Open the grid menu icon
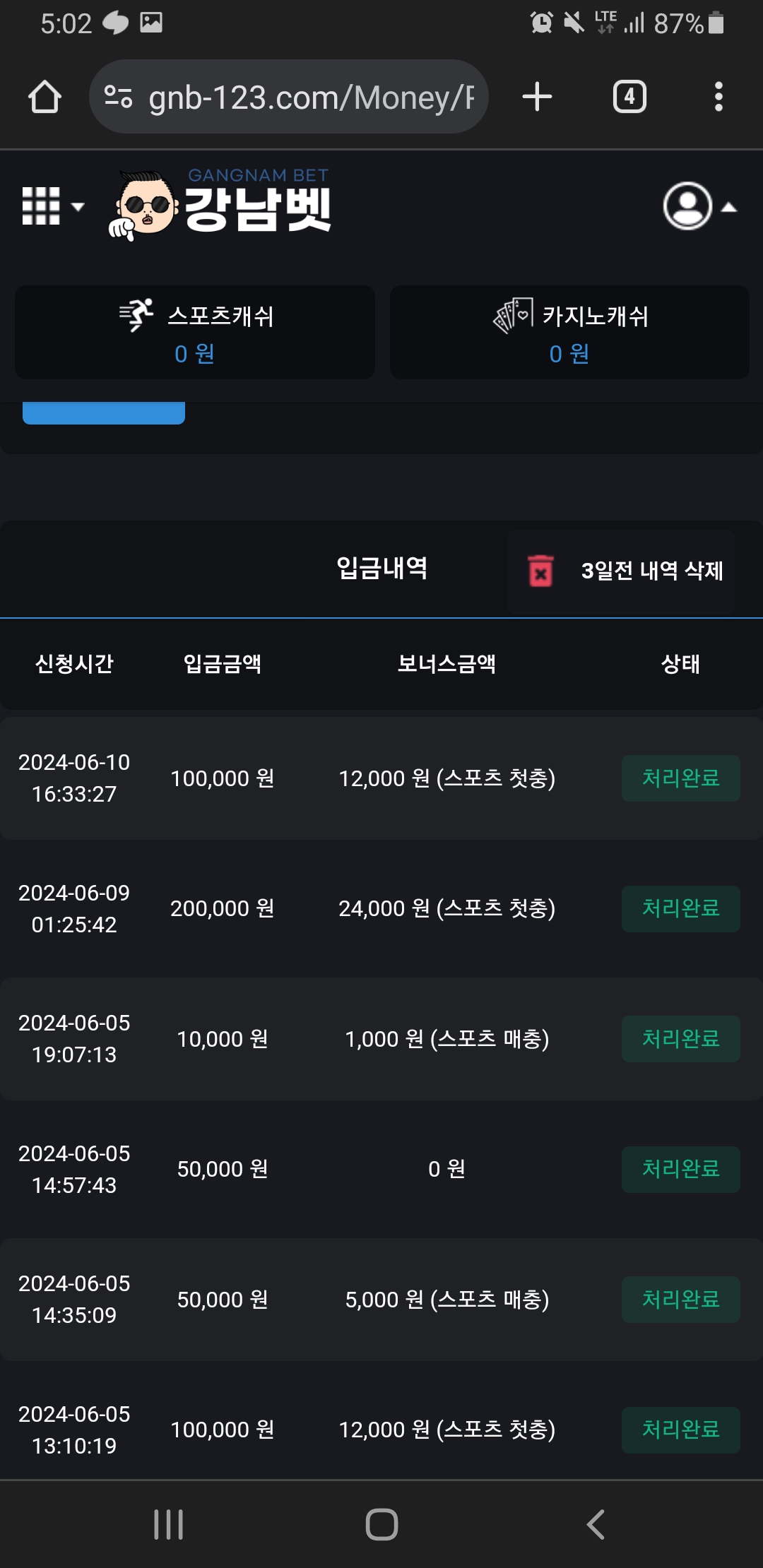Image resolution: width=763 pixels, height=1568 pixels. [x=42, y=206]
